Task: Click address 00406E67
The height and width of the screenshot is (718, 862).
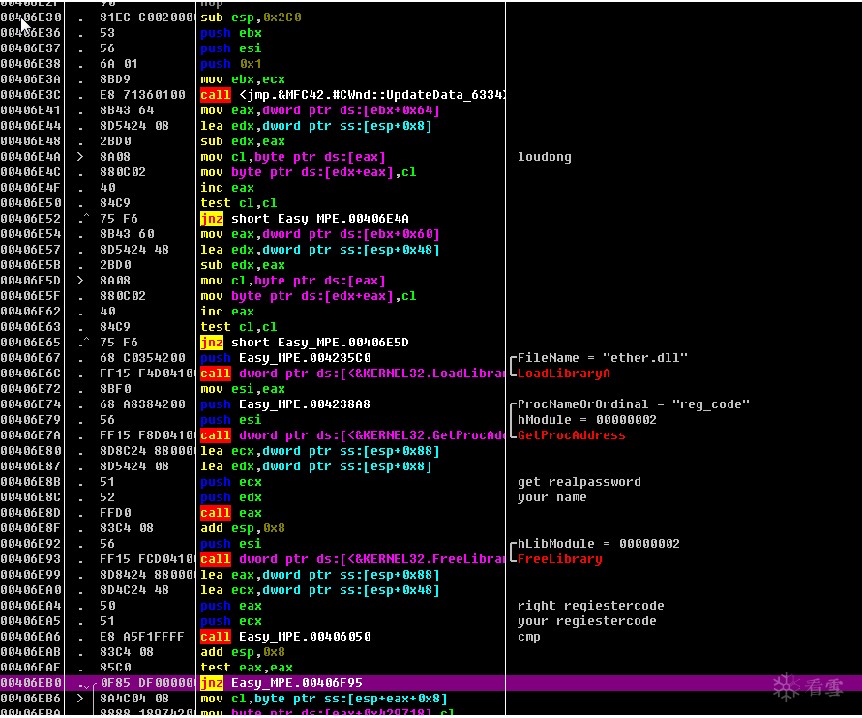Action: (x=31, y=358)
